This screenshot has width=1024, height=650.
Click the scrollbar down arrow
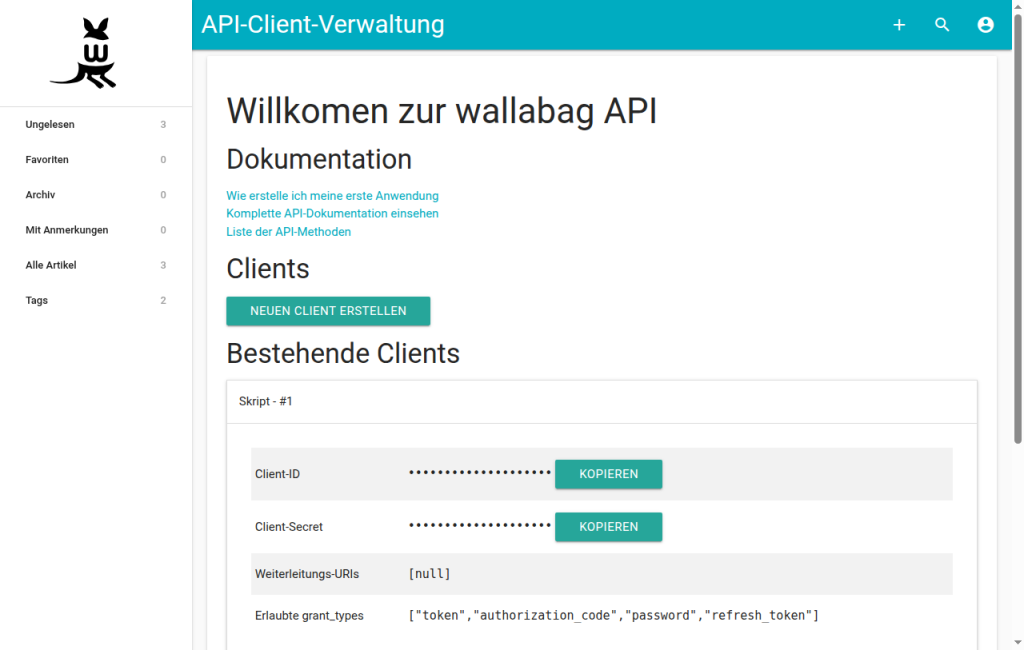[1017, 643]
